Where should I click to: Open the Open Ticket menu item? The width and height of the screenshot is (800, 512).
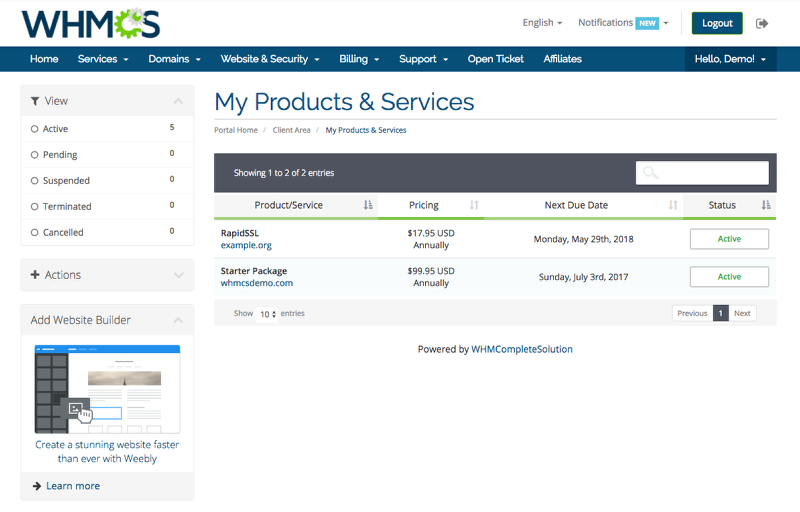[x=495, y=59]
